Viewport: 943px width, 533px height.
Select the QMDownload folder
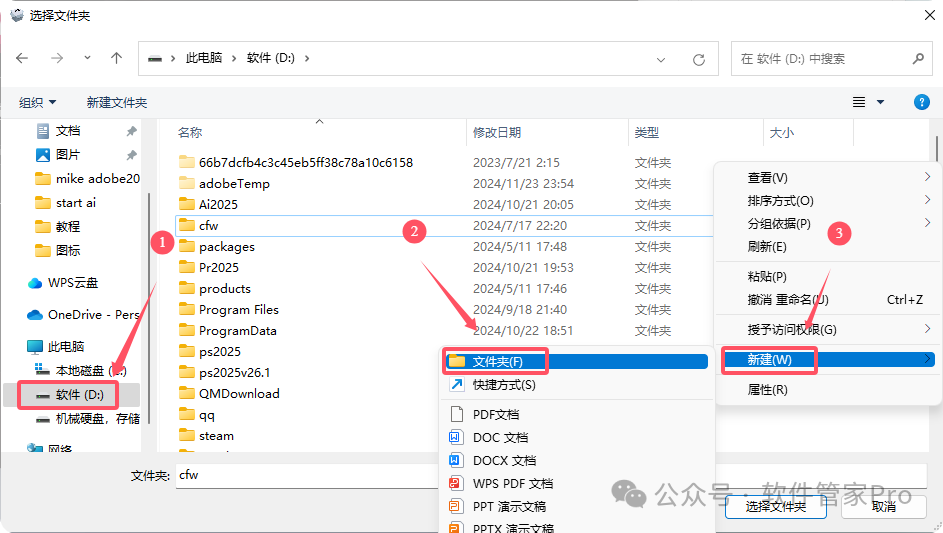tap(239, 393)
